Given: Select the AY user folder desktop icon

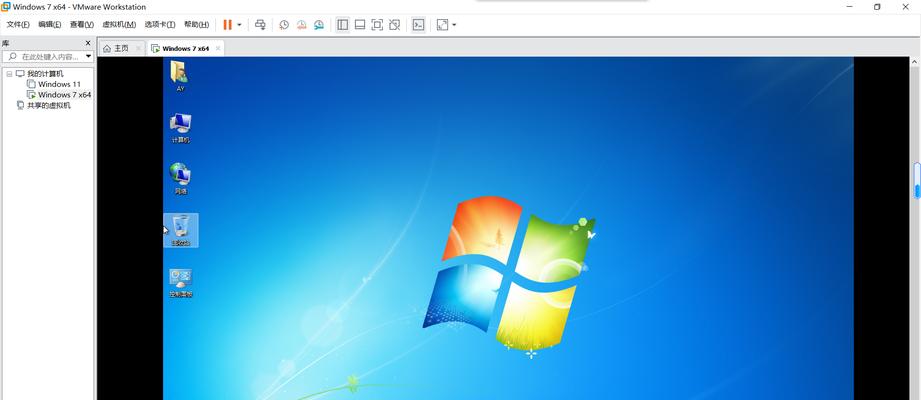Looking at the screenshot, I should (x=180, y=76).
